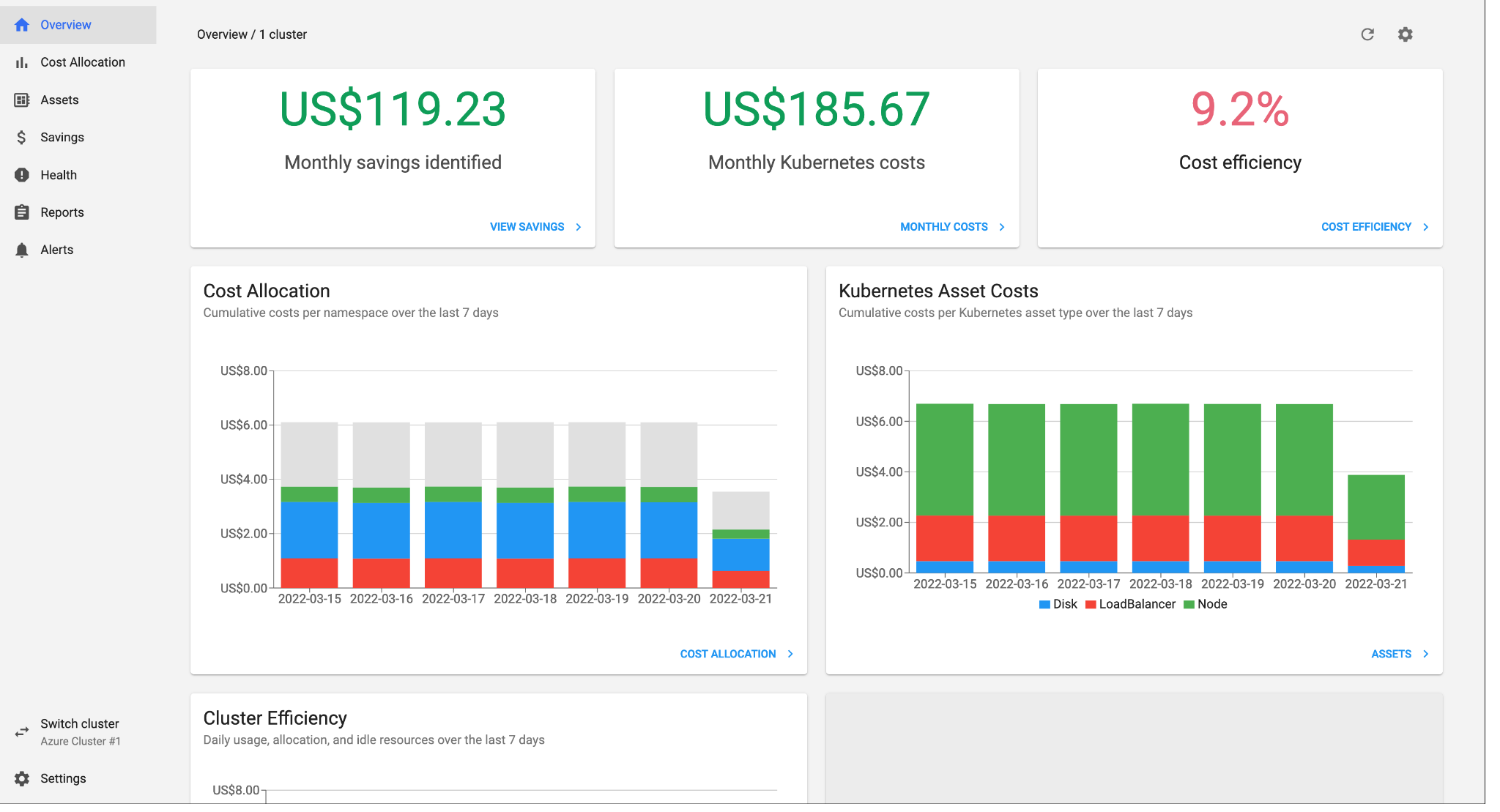Click the Reports sidebar icon
This screenshot has width=1500, height=812.
point(22,212)
